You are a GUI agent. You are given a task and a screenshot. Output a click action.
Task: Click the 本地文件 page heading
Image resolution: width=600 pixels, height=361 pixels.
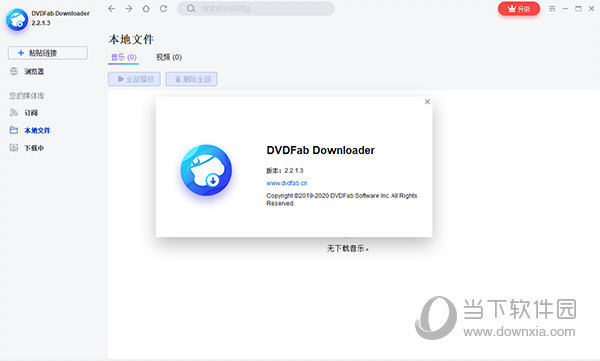(131, 39)
